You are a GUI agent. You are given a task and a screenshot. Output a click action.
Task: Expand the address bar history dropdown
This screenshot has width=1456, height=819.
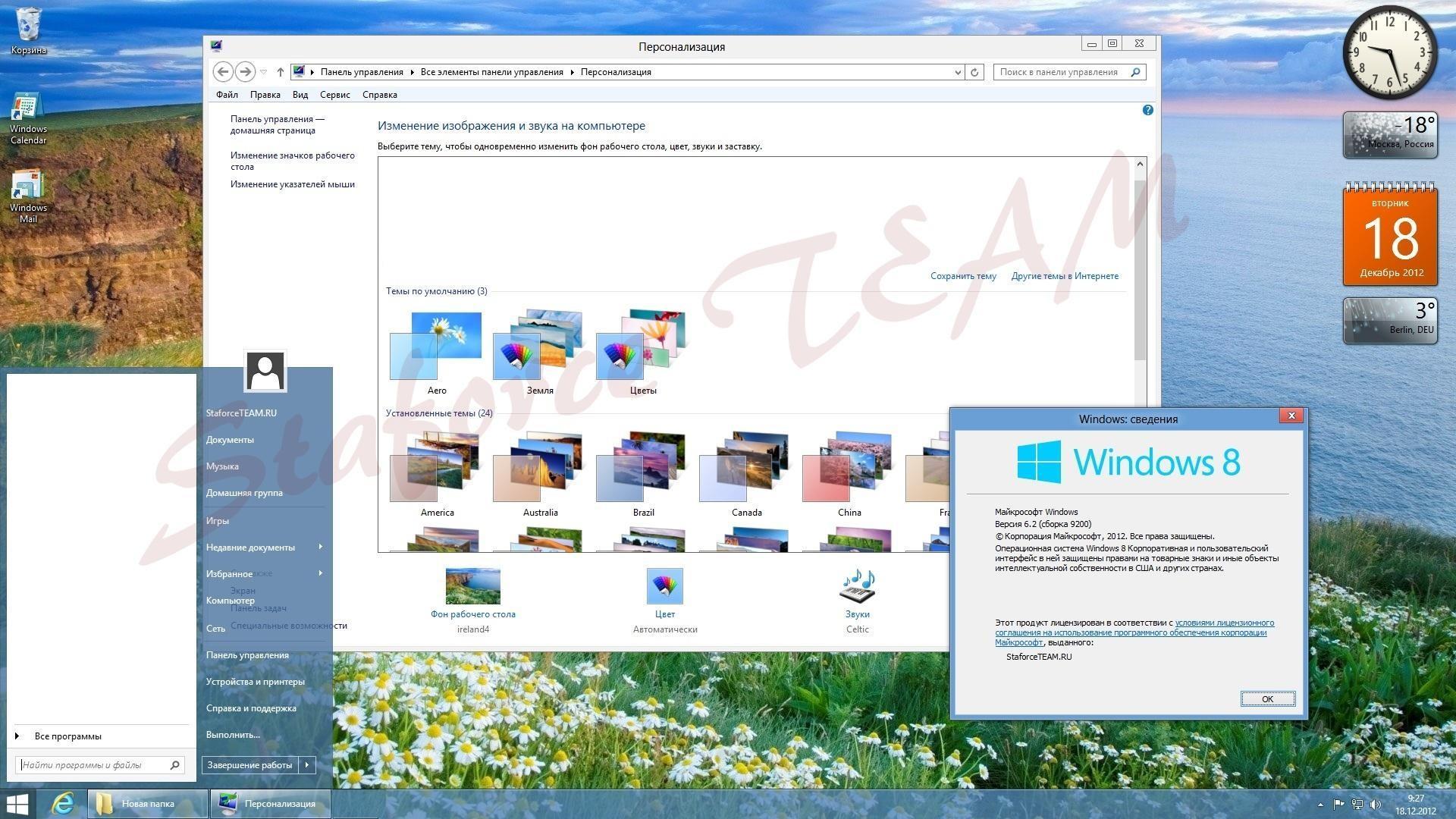(958, 72)
